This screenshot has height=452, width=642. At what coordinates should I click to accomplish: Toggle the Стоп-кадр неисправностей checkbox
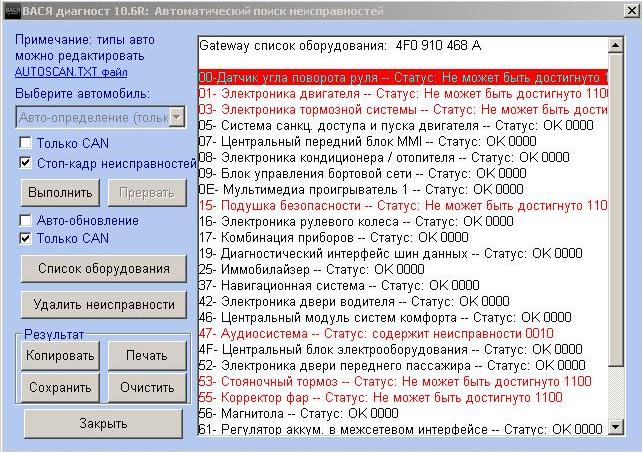pyautogui.click(x=25, y=162)
